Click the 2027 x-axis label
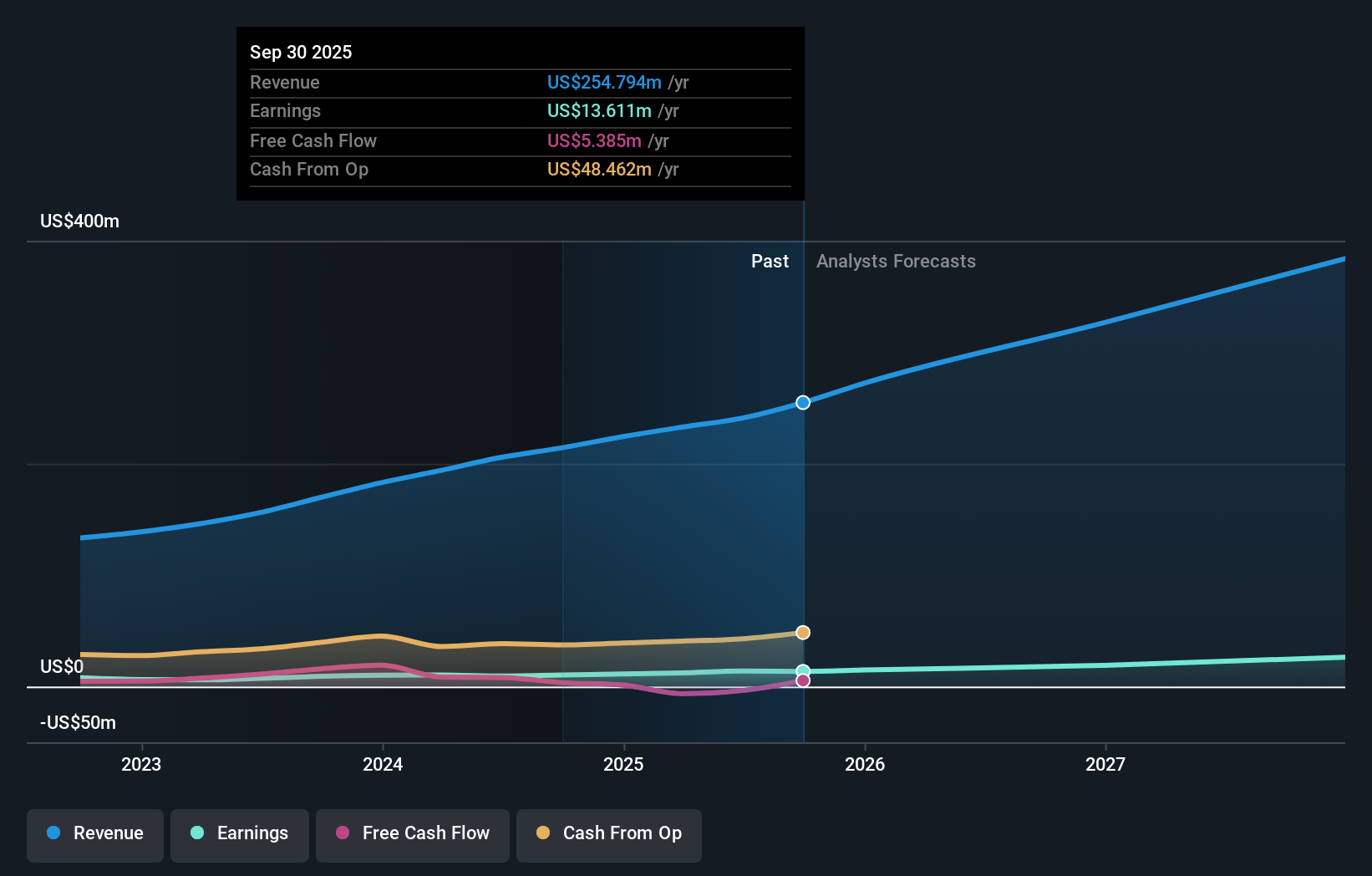The image size is (1372, 876). tap(1105, 764)
